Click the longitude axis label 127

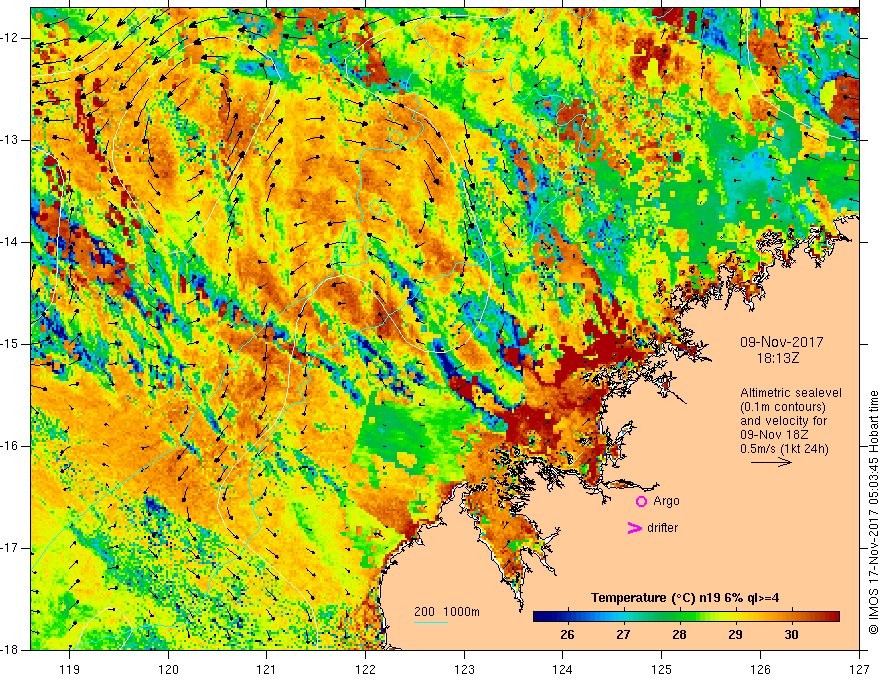pos(859,669)
